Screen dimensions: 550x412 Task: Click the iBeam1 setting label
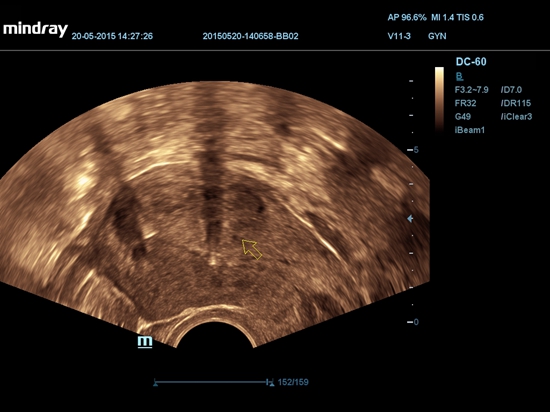click(x=470, y=130)
